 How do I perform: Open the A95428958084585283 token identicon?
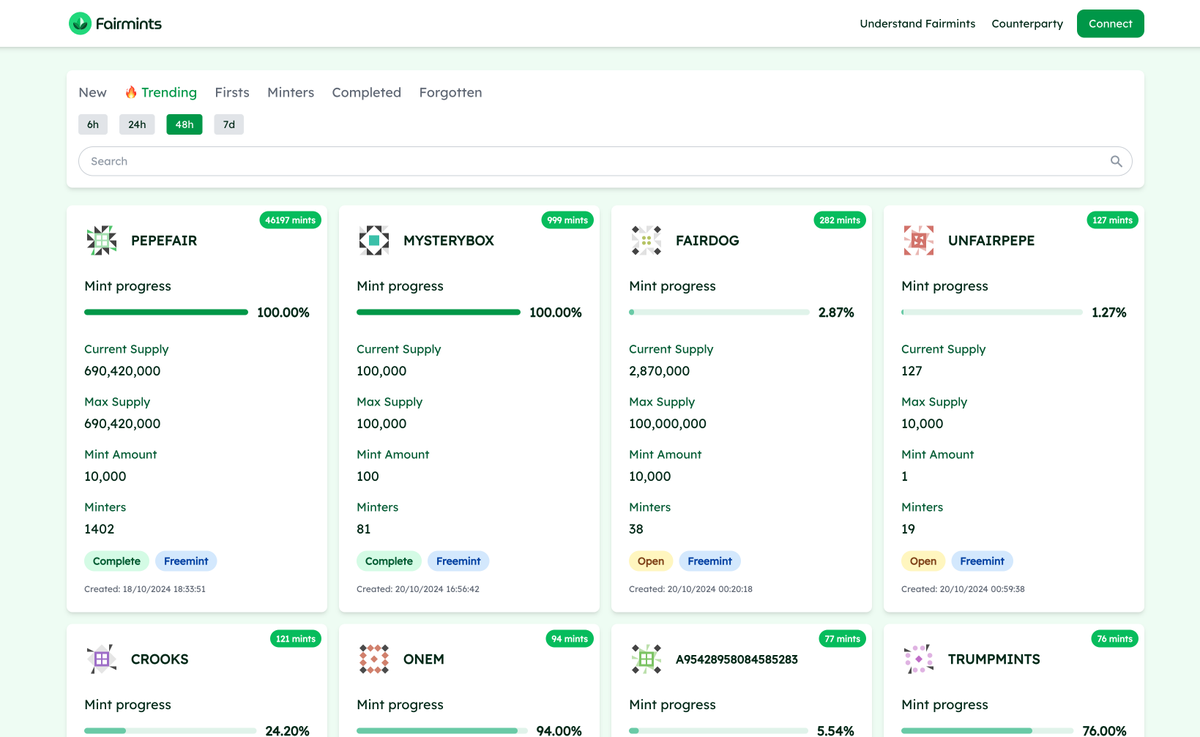pos(646,660)
